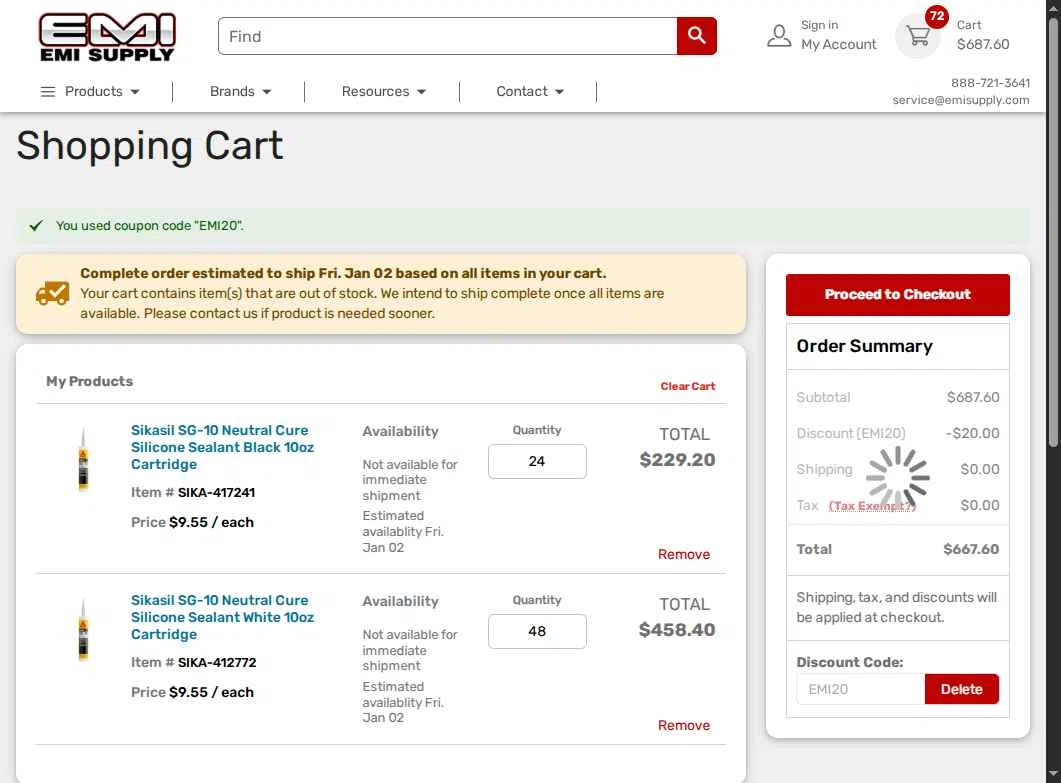The image size is (1061, 783).
Task: Click the Order Summary heading
Action: pos(864,346)
